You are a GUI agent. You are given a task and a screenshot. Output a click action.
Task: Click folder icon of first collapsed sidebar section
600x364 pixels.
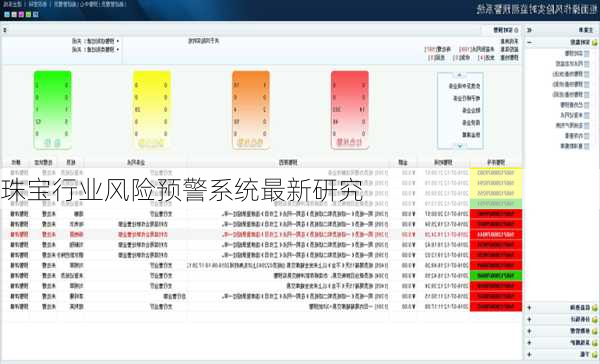pyautogui.click(x=594, y=308)
